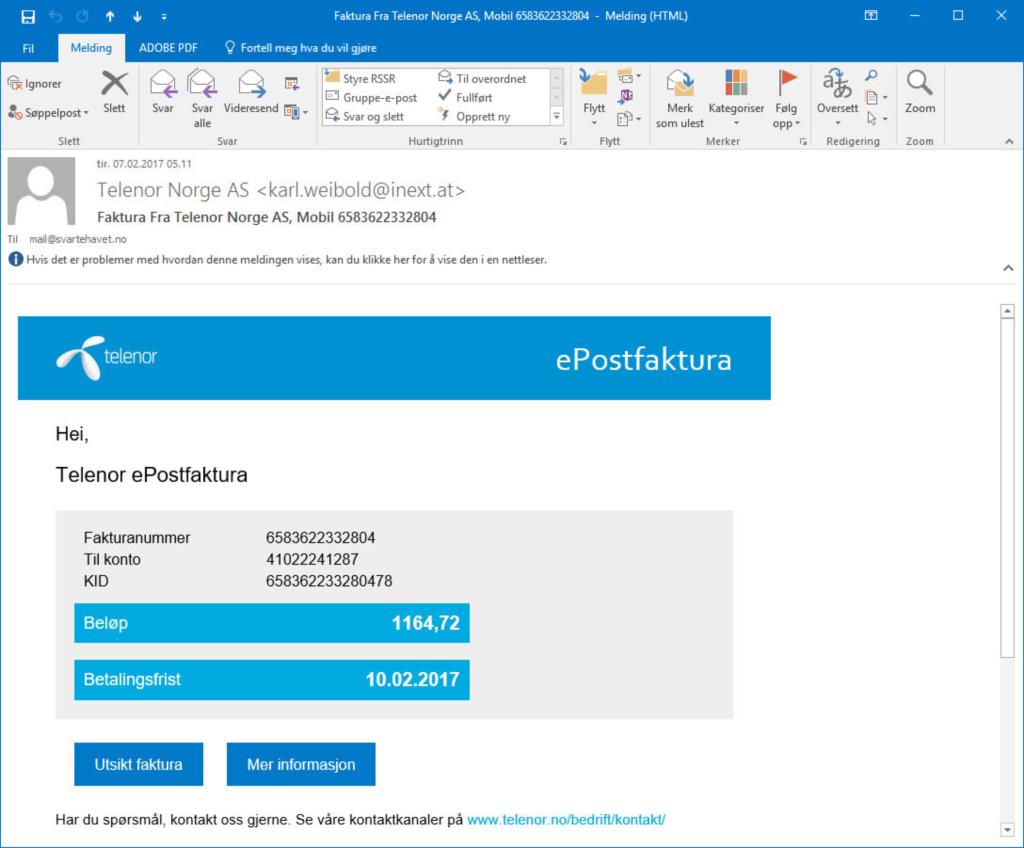Click the info bar to view in browser
The width and height of the screenshot is (1024, 848).
pyautogui.click(x=286, y=259)
